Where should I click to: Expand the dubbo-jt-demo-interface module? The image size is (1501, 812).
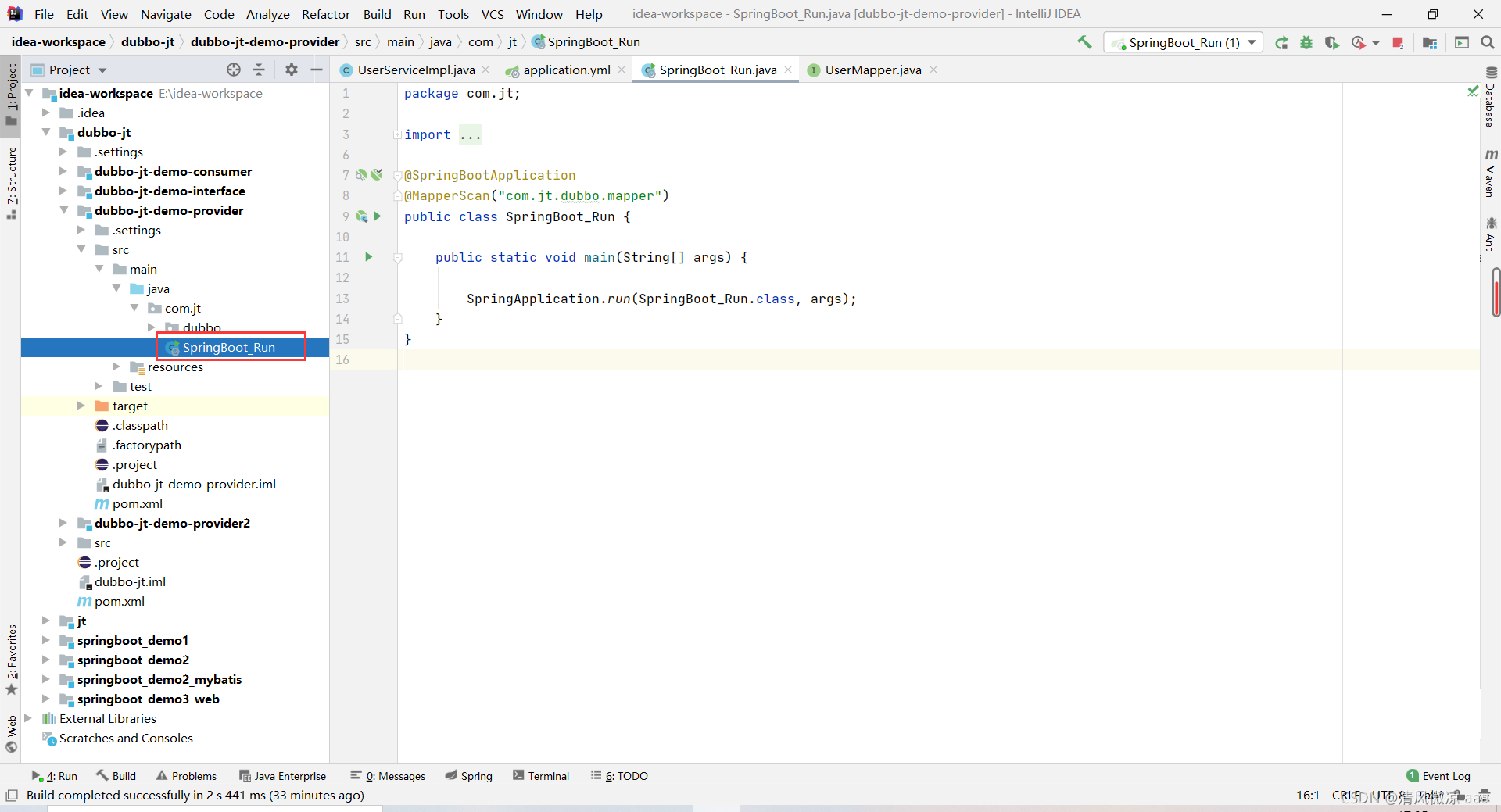[63, 191]
